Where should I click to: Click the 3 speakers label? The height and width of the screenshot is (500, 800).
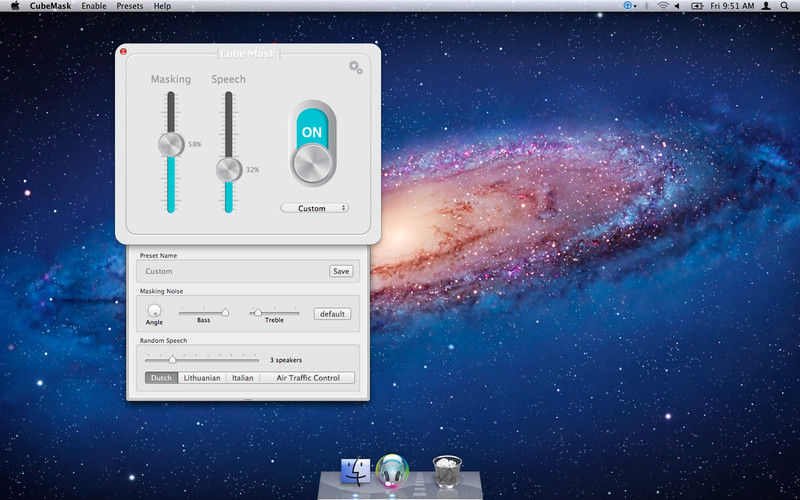tap(286, 360)
